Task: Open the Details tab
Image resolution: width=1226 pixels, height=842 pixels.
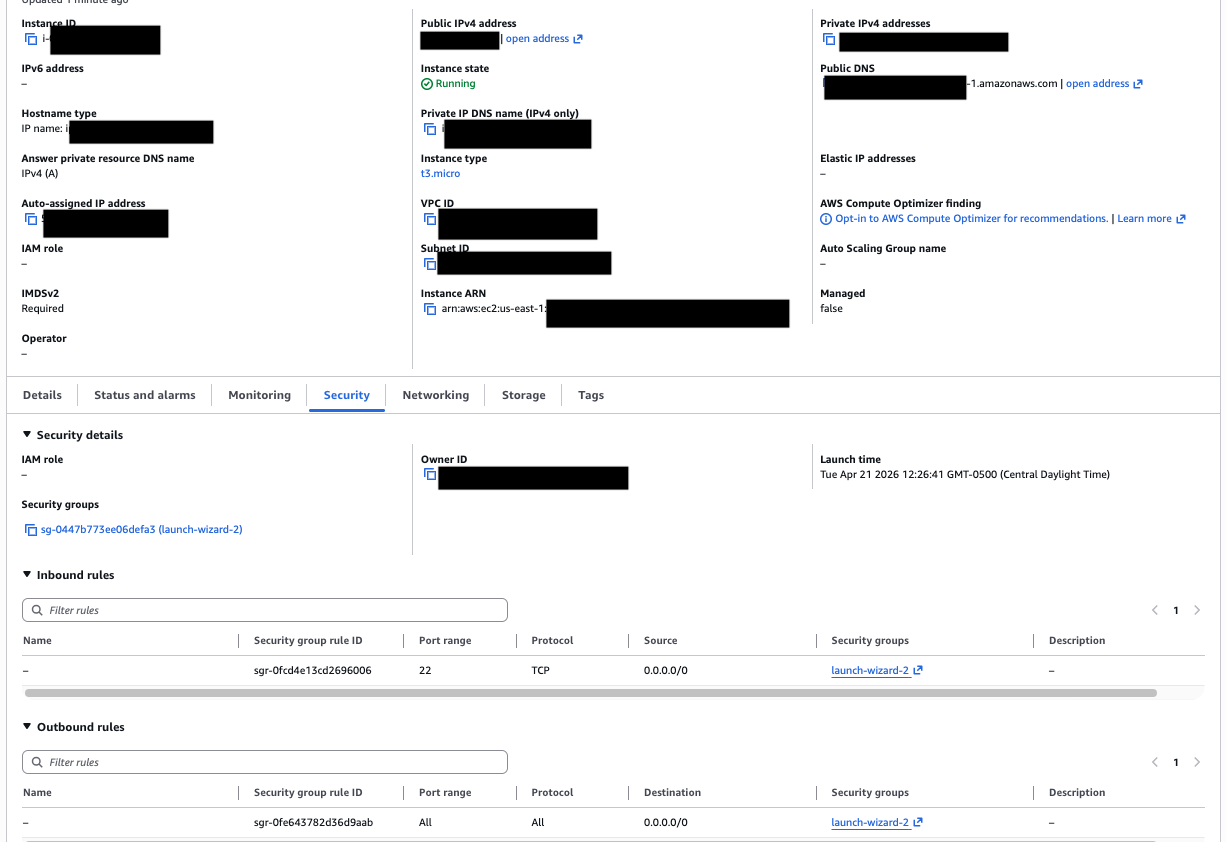Action: (42, 395)
